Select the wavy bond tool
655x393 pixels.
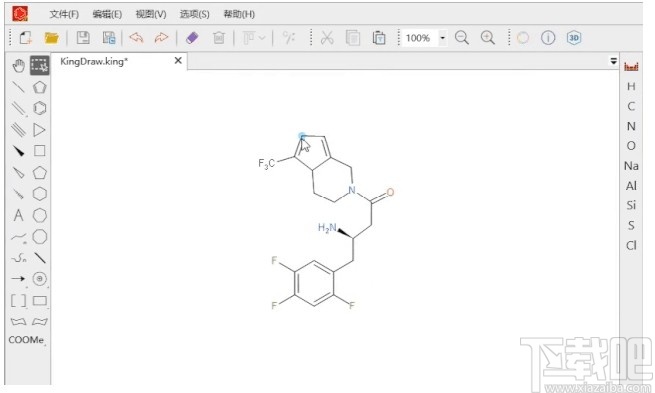(x=18, y=237)
